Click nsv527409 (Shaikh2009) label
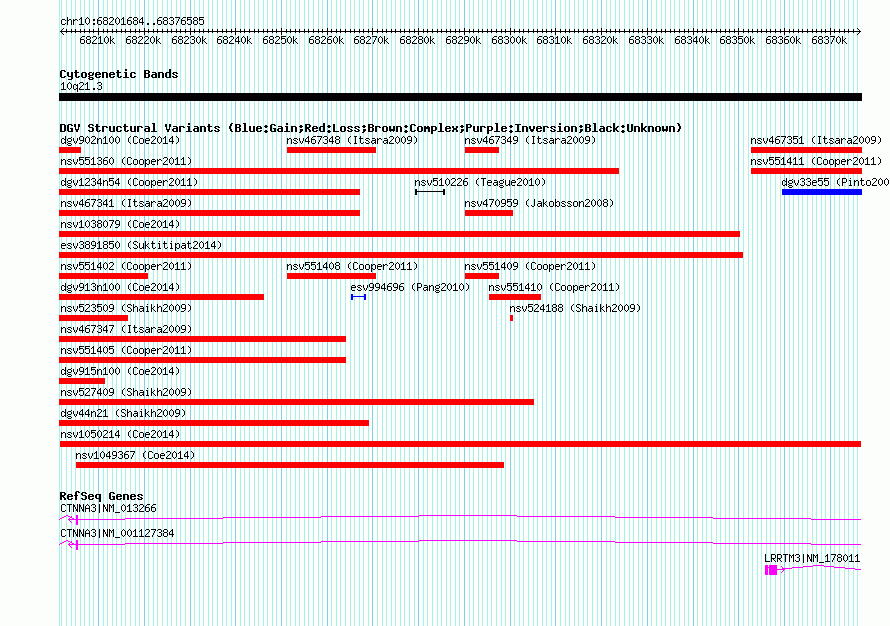The width and height of the screenshot is (890, 626). [x=126, y=393]
